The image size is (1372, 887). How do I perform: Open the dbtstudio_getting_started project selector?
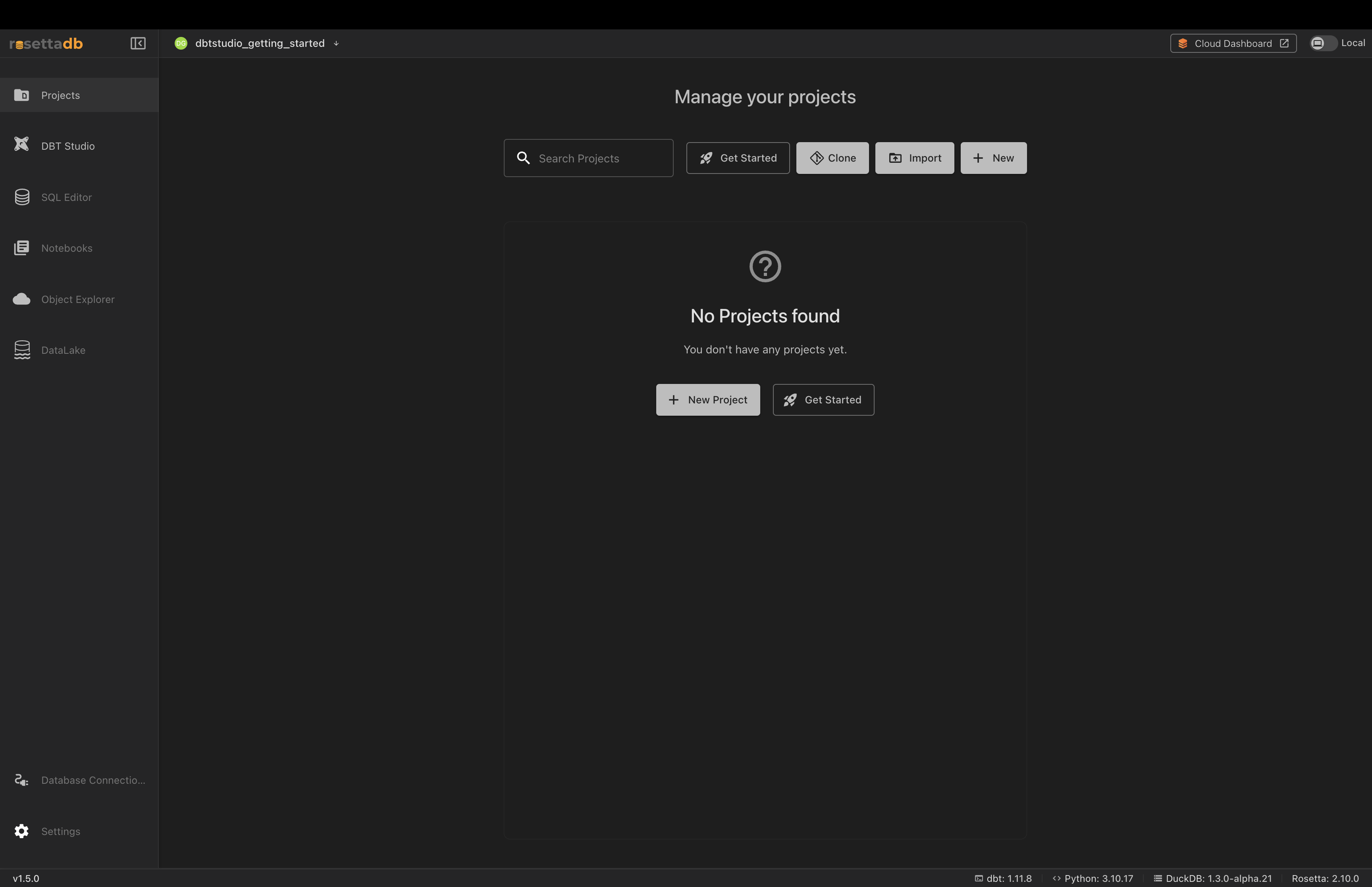click(257, 43)
